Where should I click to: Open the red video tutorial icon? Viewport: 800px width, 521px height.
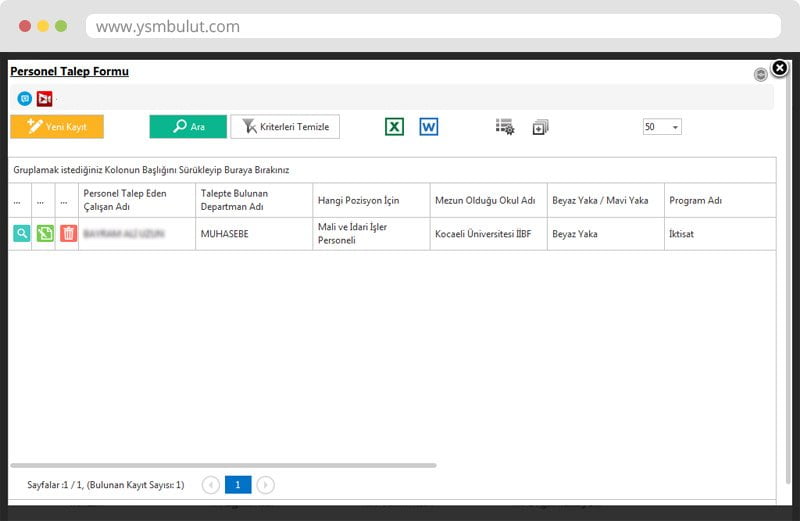click(44, 98)
